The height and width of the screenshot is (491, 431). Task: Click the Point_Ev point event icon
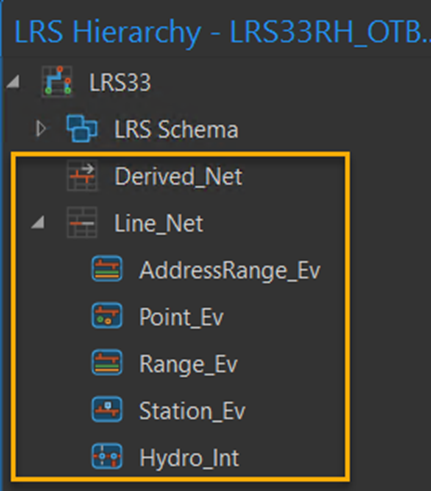107,316
